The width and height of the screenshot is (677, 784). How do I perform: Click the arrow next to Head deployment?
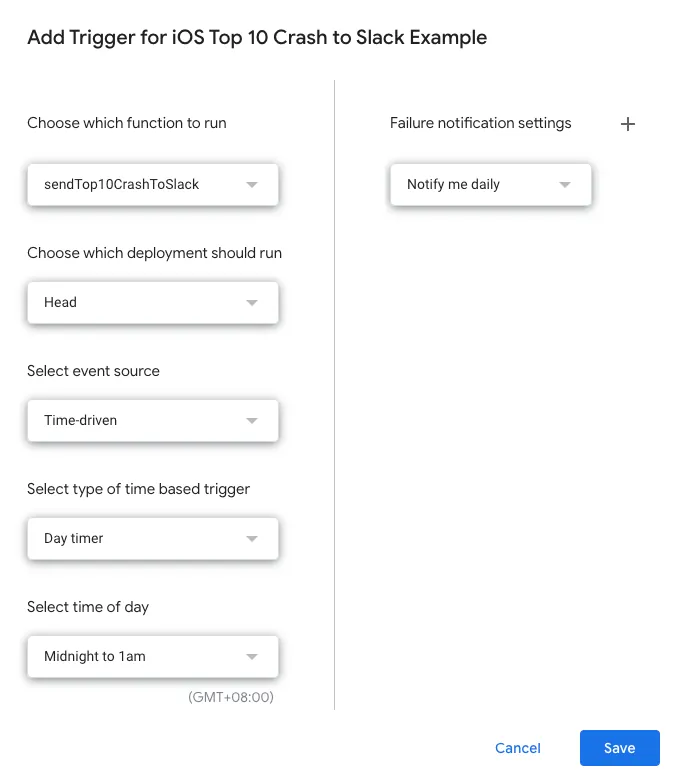pos(252,303)
